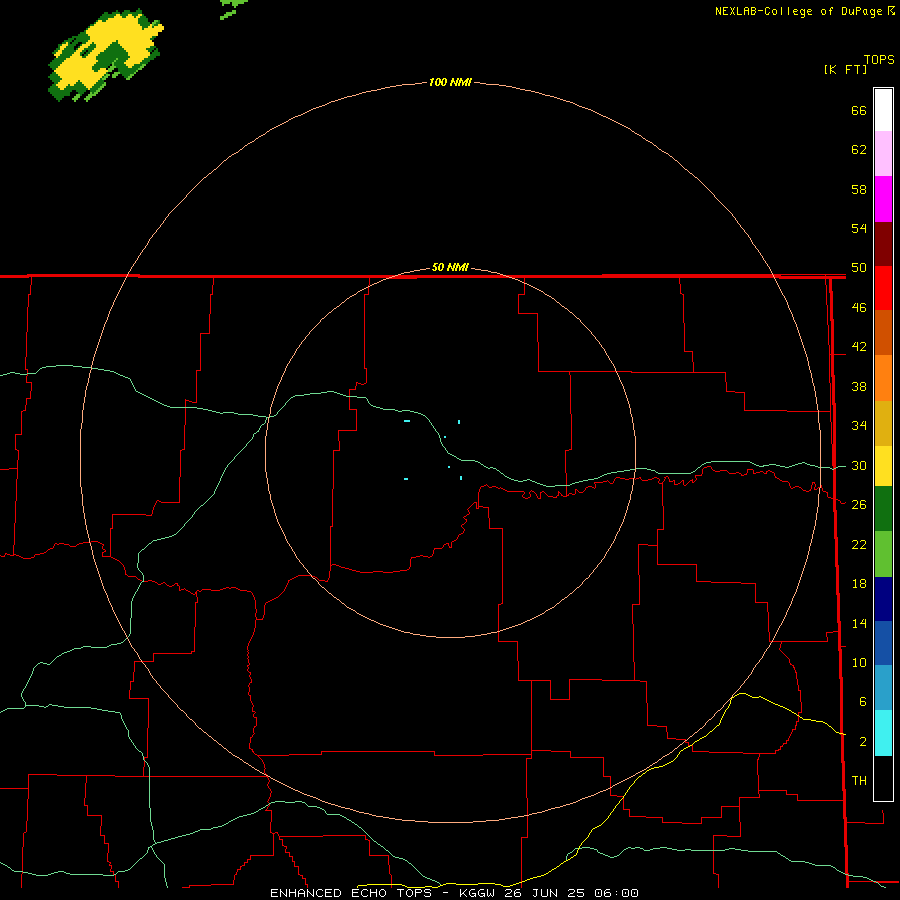Click the "26 JUN 25 06:00" timestamp

(572, 893)
